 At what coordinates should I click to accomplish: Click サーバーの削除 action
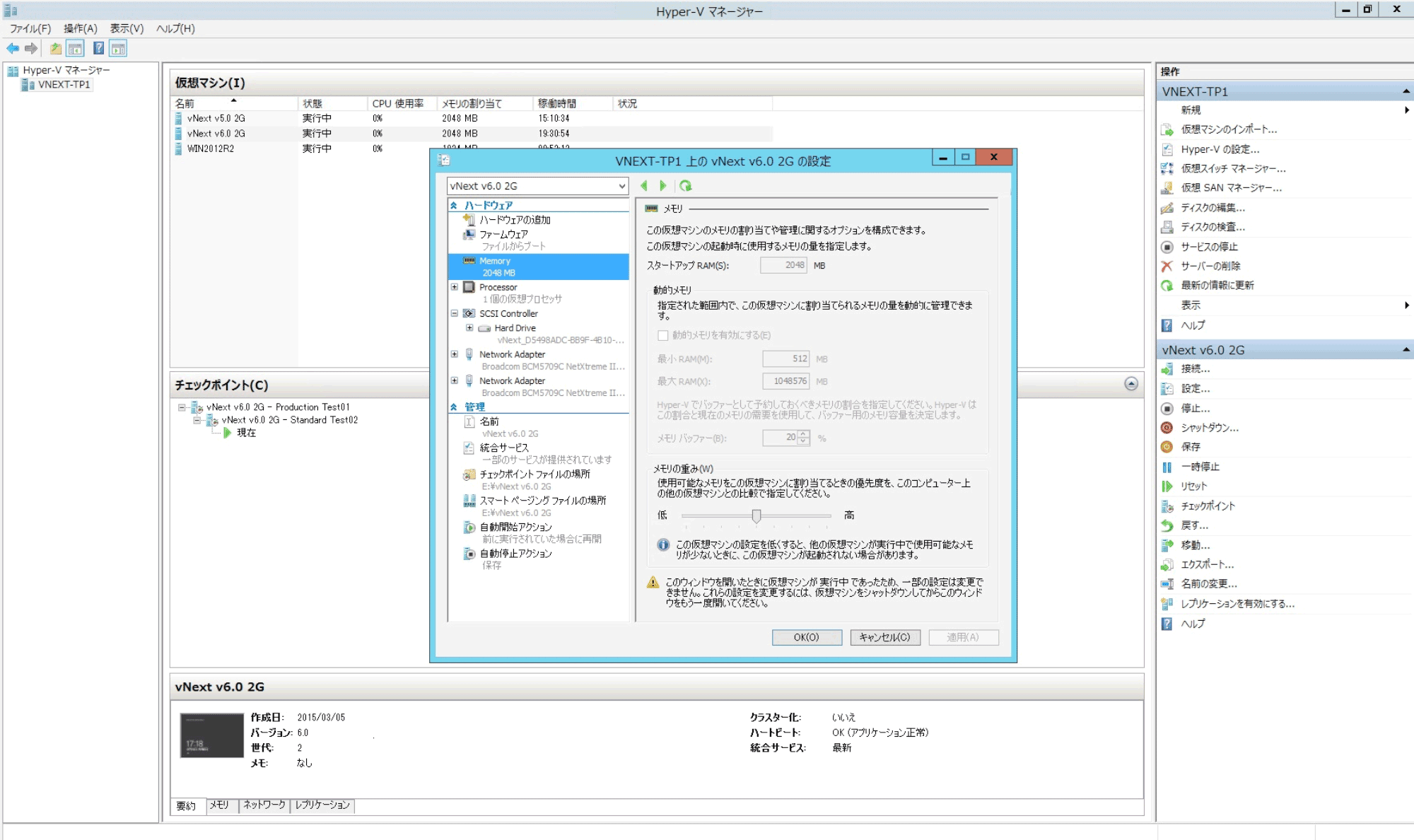pyautogui.click(x=1210, y=266)
